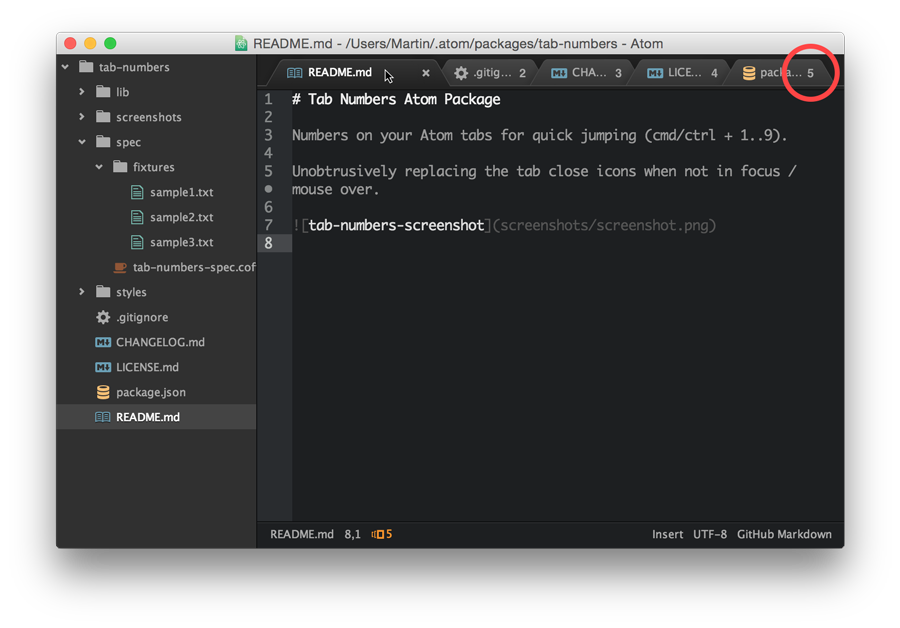Click the Atom file icon in title bar
This screenshot has height=628, width=900.
pyautogui.click(x=241, y=44)
